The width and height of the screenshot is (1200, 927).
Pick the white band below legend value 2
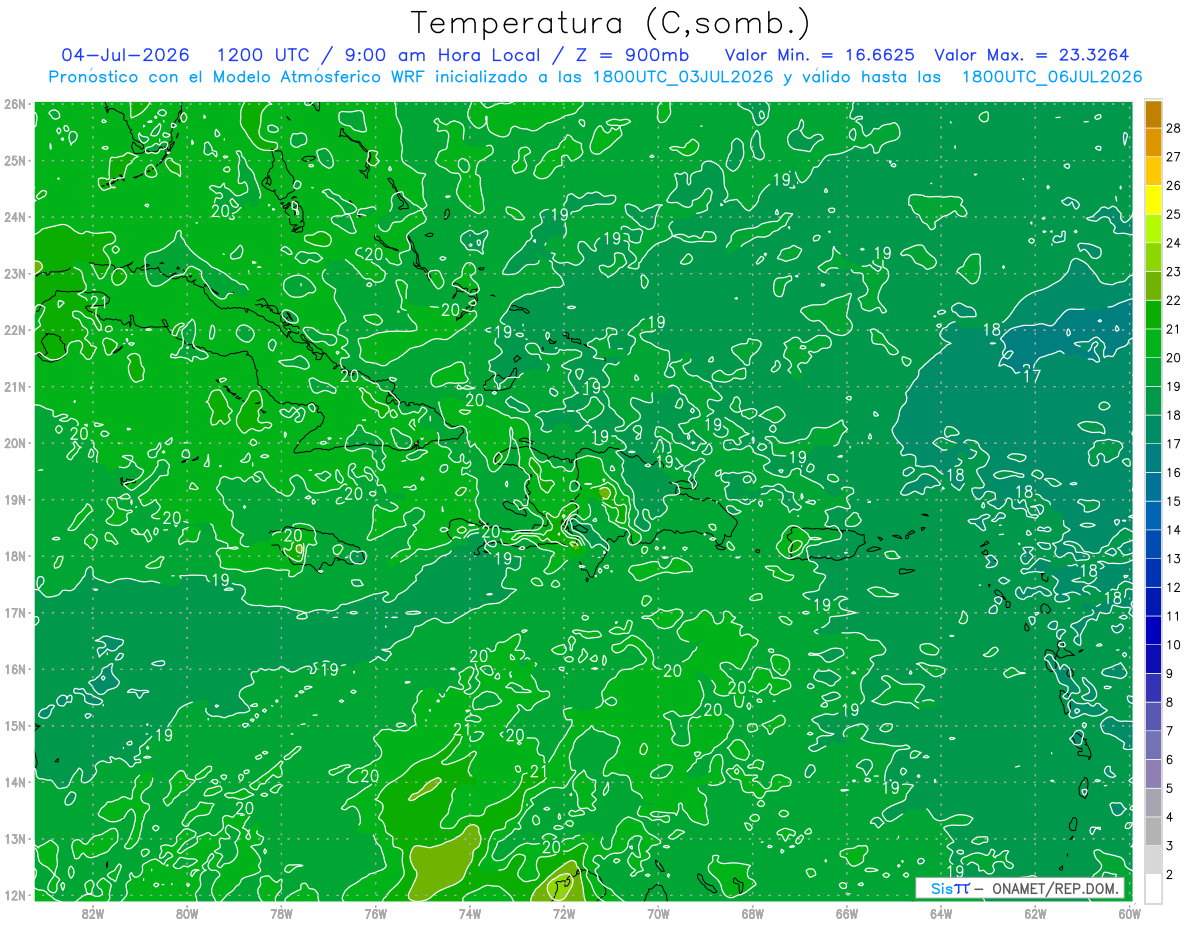coord(1153,888)
